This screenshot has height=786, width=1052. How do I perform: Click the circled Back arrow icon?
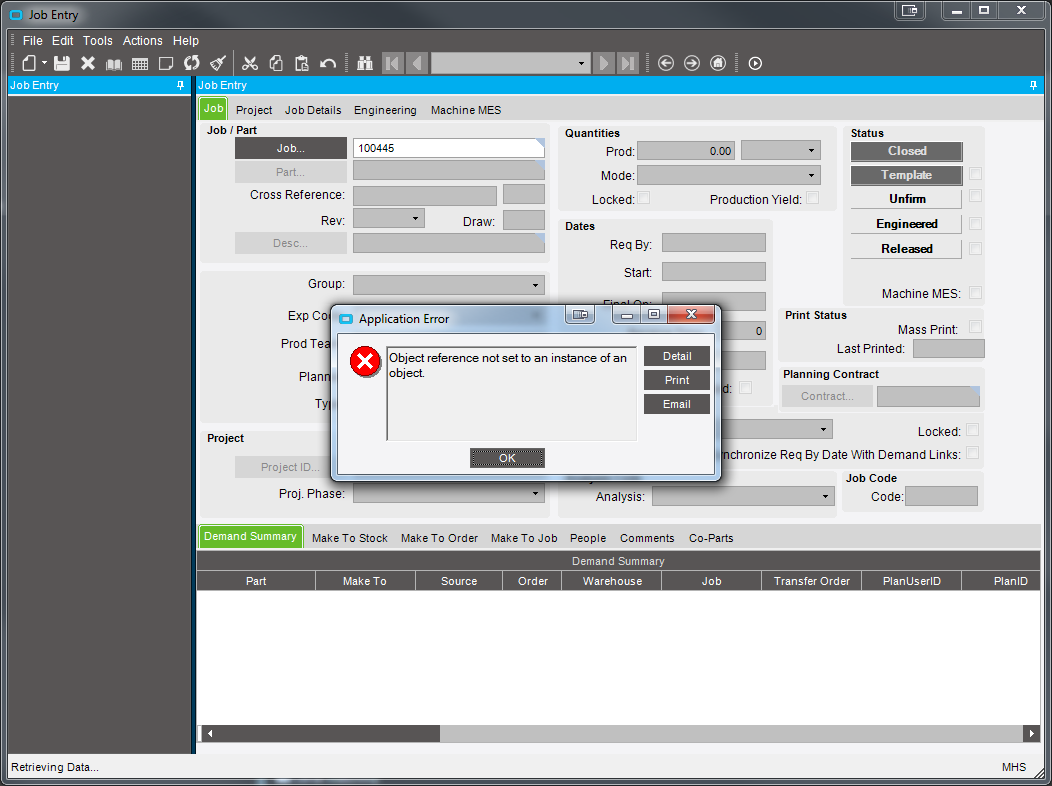pyautogui.click(x=666, y=63)
